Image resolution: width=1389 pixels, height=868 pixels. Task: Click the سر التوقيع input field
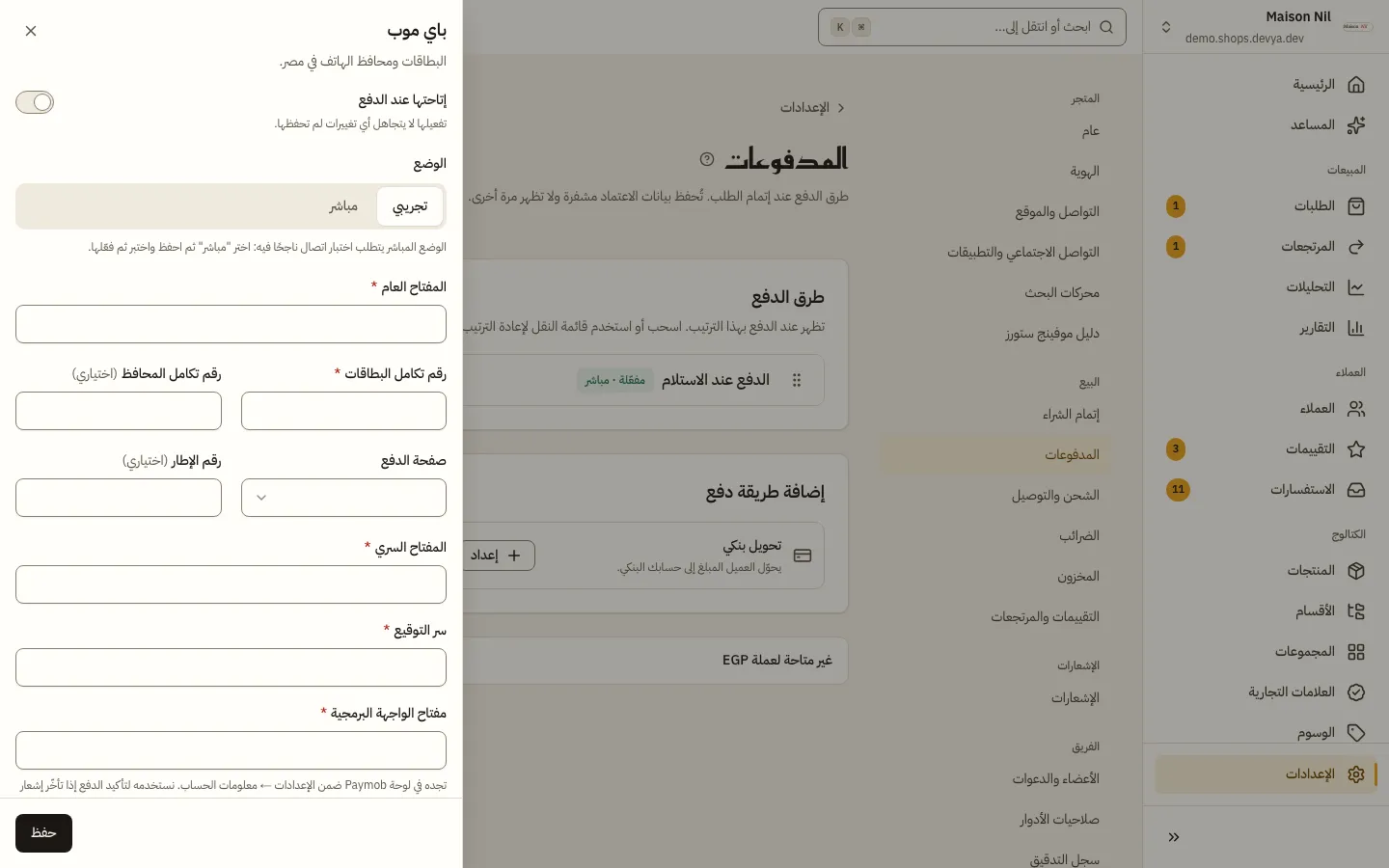pyautogui.click(x=231, y=667)
